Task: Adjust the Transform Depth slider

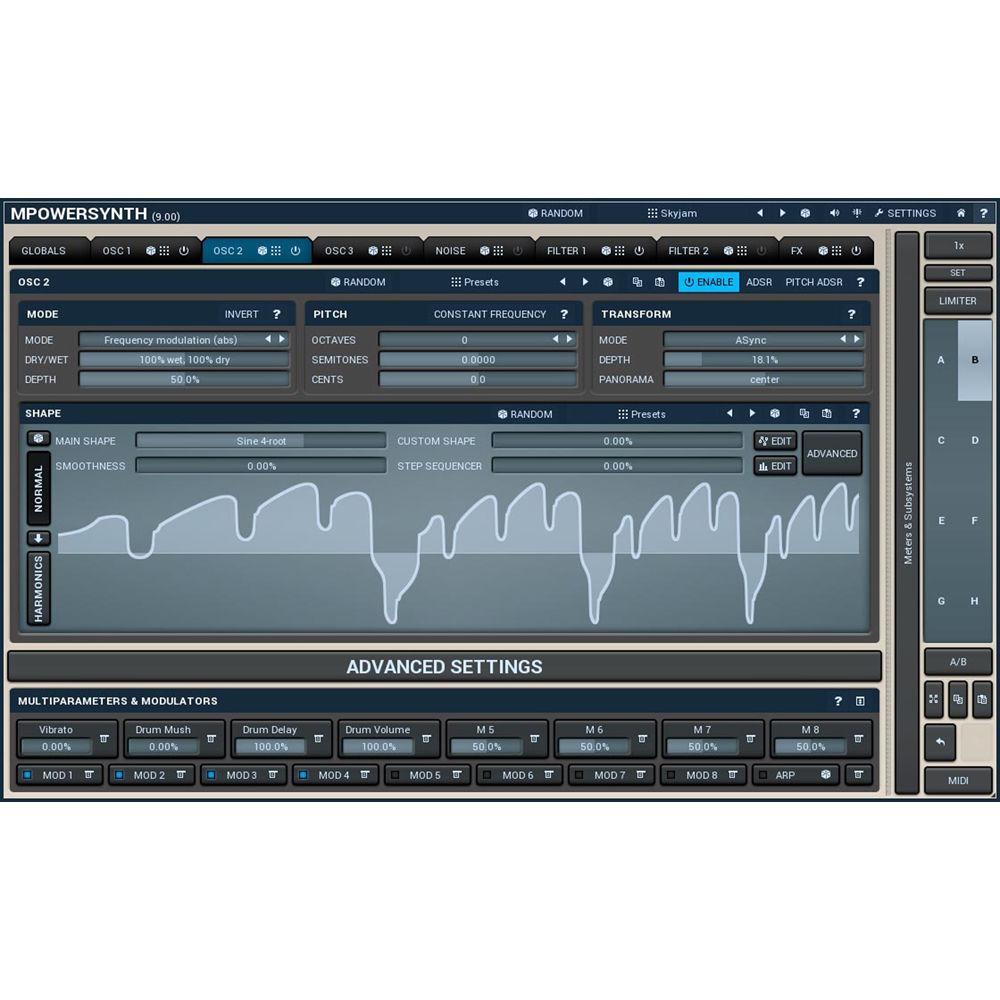Action: [763, 359]
